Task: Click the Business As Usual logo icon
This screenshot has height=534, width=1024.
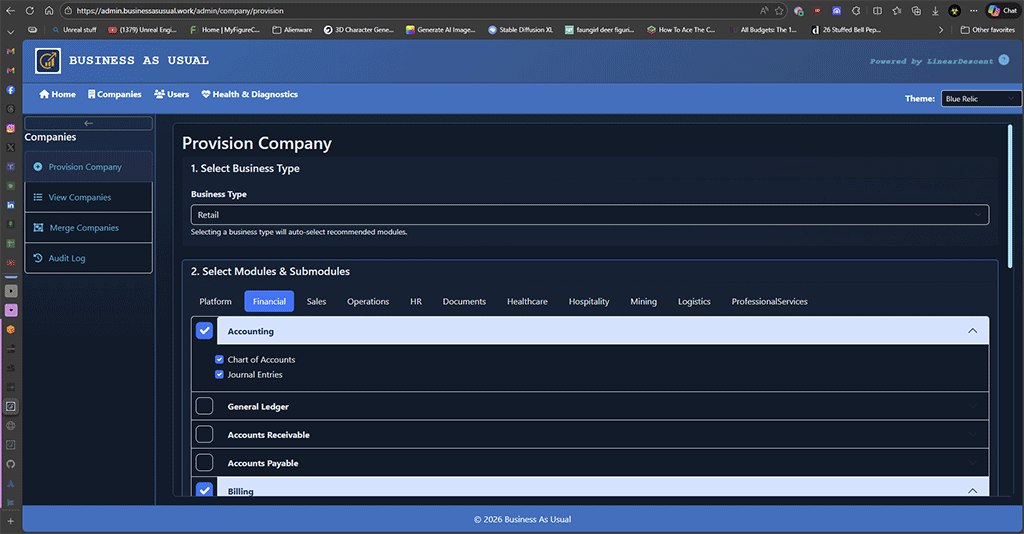Action: [x=47, y=61]
